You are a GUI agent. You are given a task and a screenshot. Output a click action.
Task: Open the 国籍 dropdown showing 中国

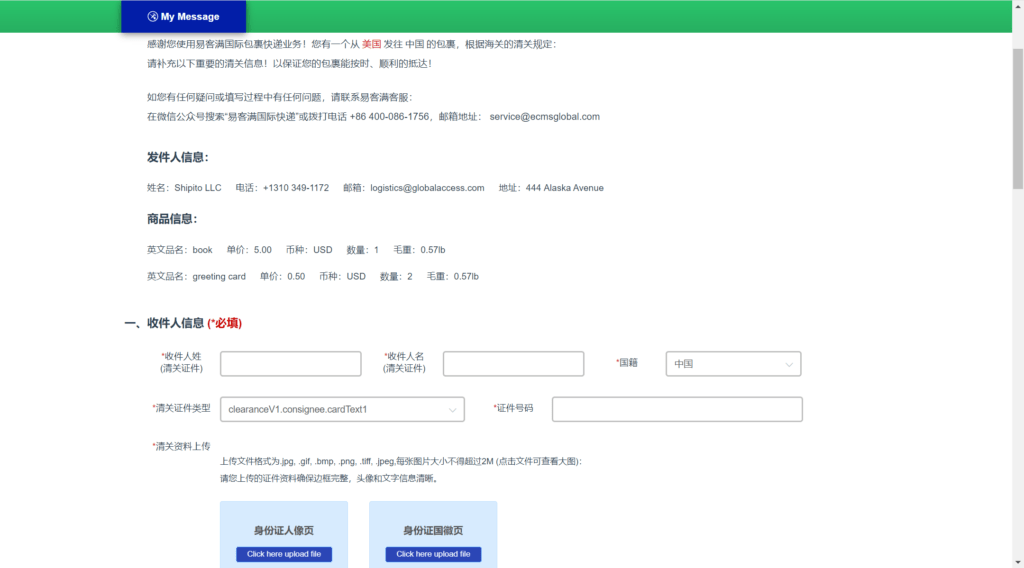(x=733, y=364)
